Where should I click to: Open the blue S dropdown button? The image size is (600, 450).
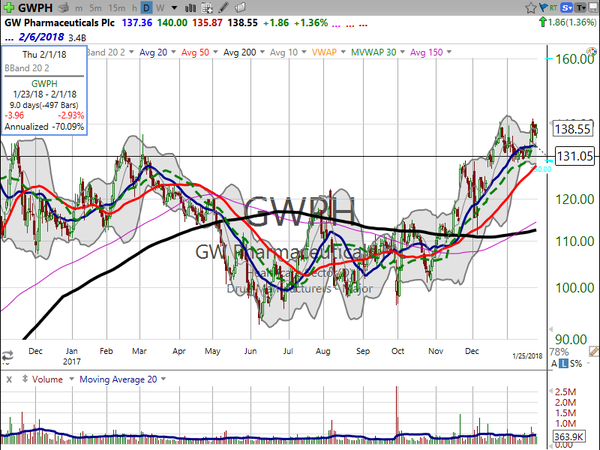point(566,8)
